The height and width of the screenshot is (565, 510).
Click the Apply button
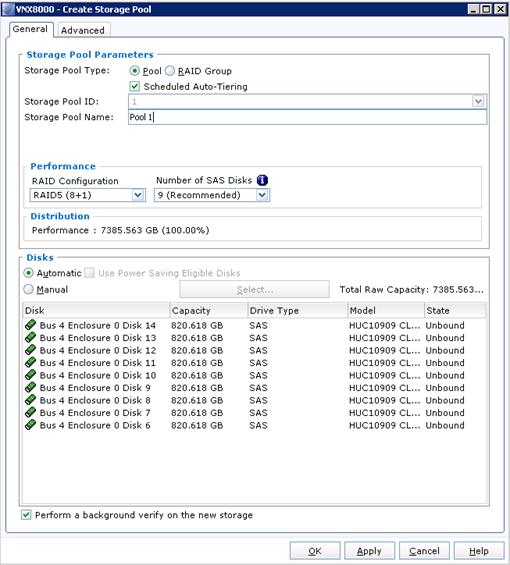pyautogui.click(x=369, y=551)
